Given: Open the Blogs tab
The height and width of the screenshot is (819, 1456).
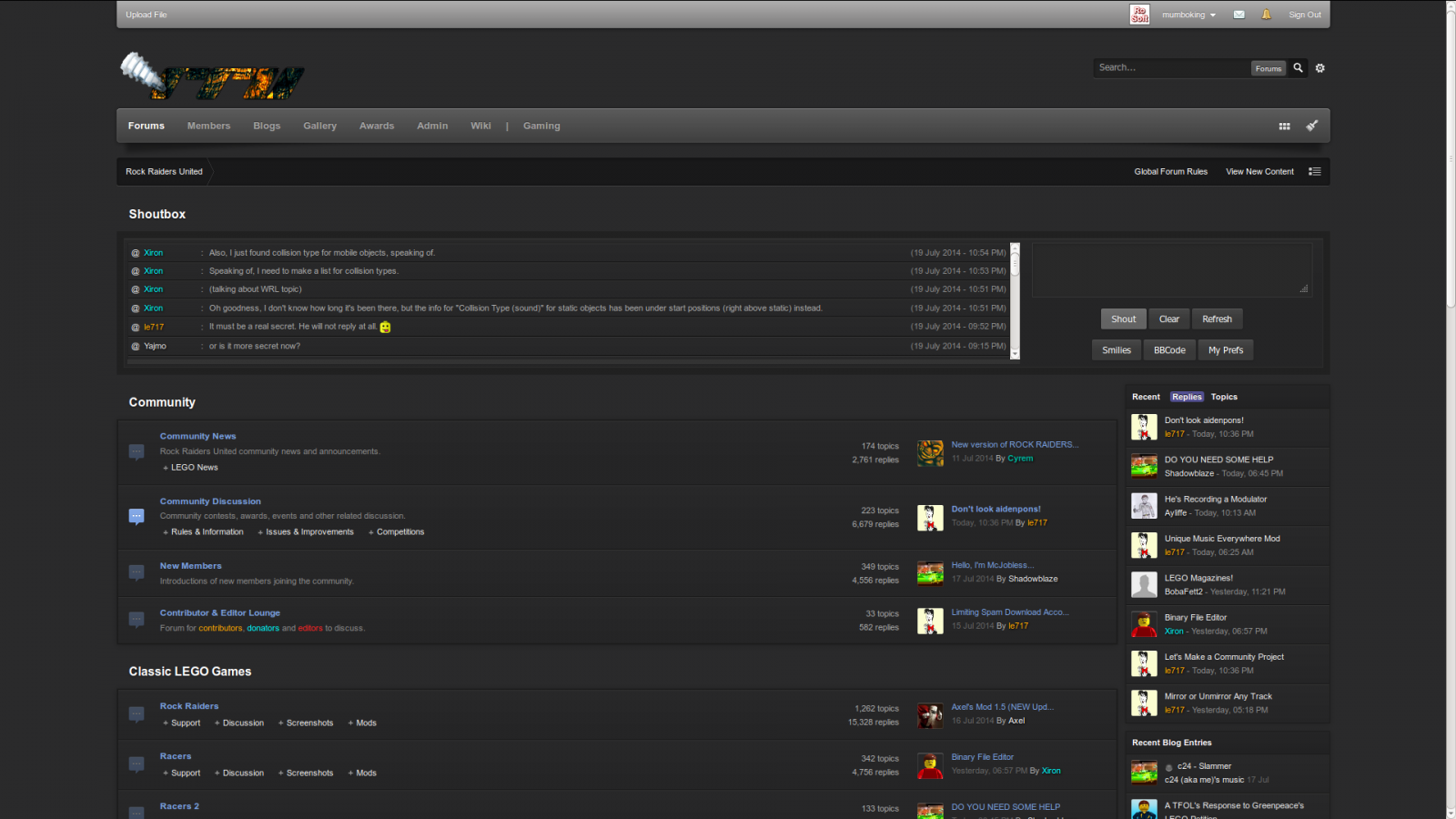Looking at the screenshot, I should 267,126.
